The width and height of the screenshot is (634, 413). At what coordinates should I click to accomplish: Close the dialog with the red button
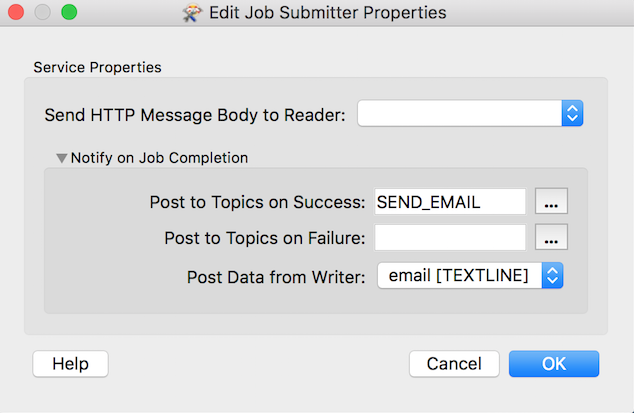point(16,12)
